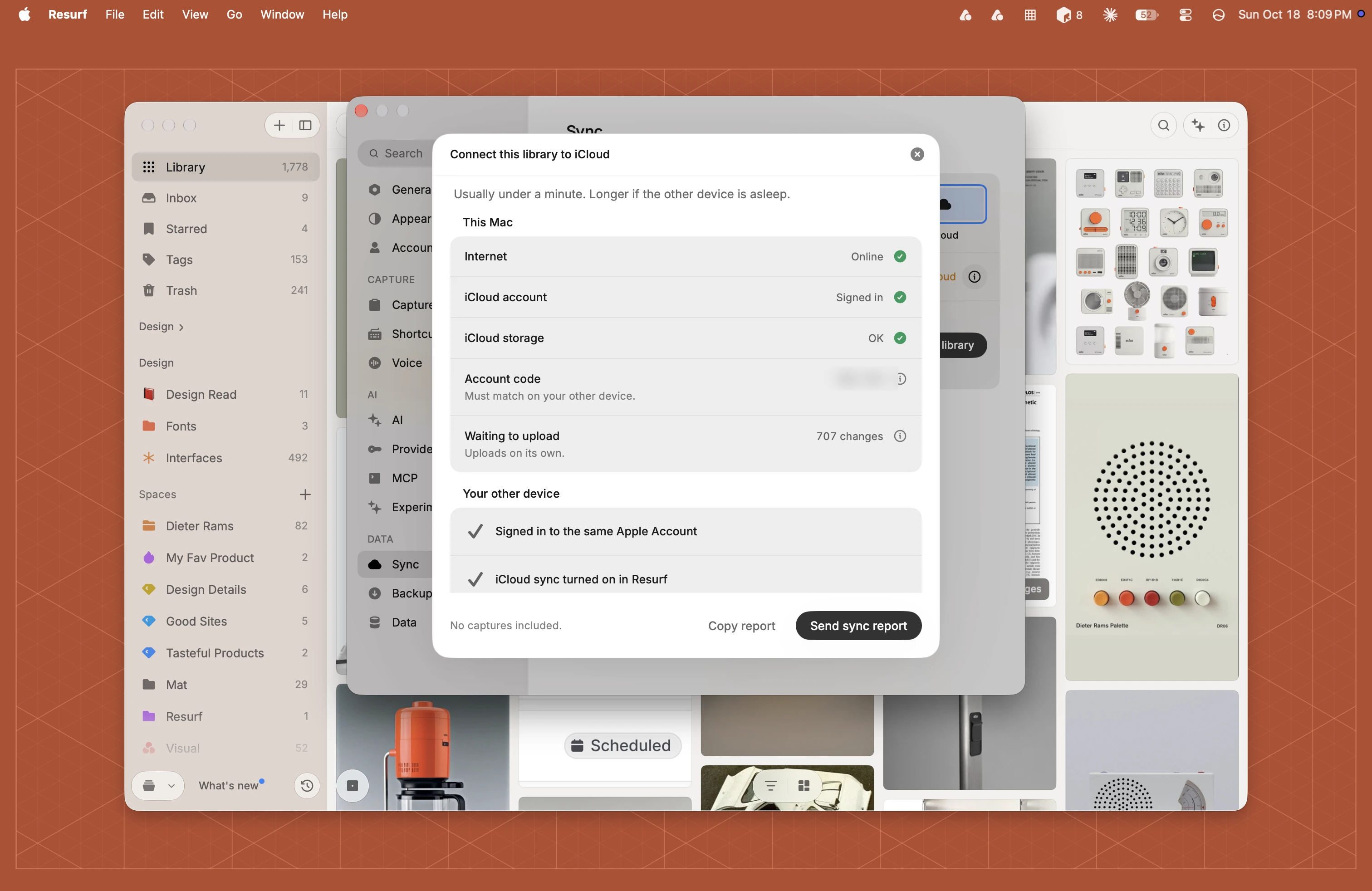
Task: Select the Tasteful Products space
Action: 225,653
